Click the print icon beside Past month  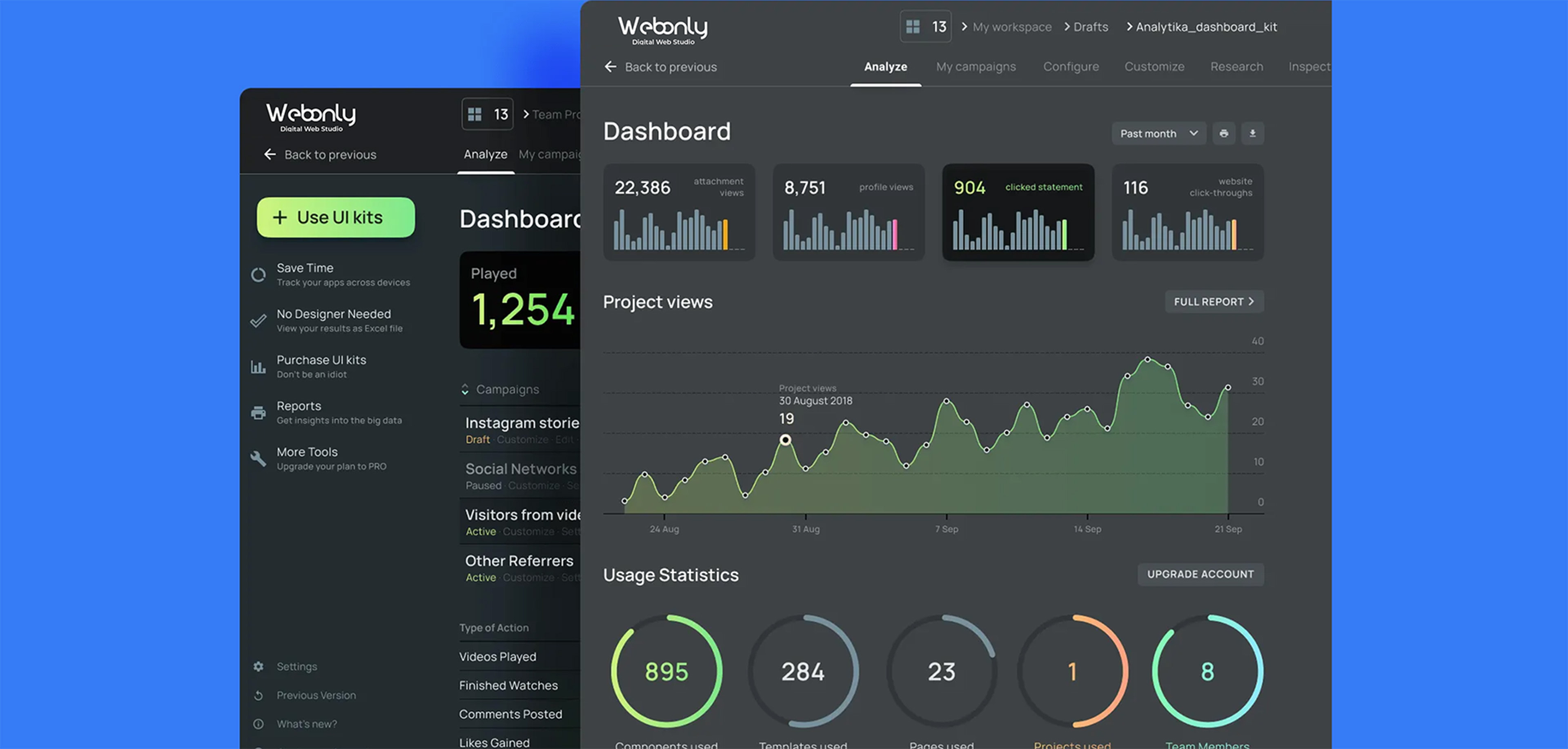point(1223,134)
